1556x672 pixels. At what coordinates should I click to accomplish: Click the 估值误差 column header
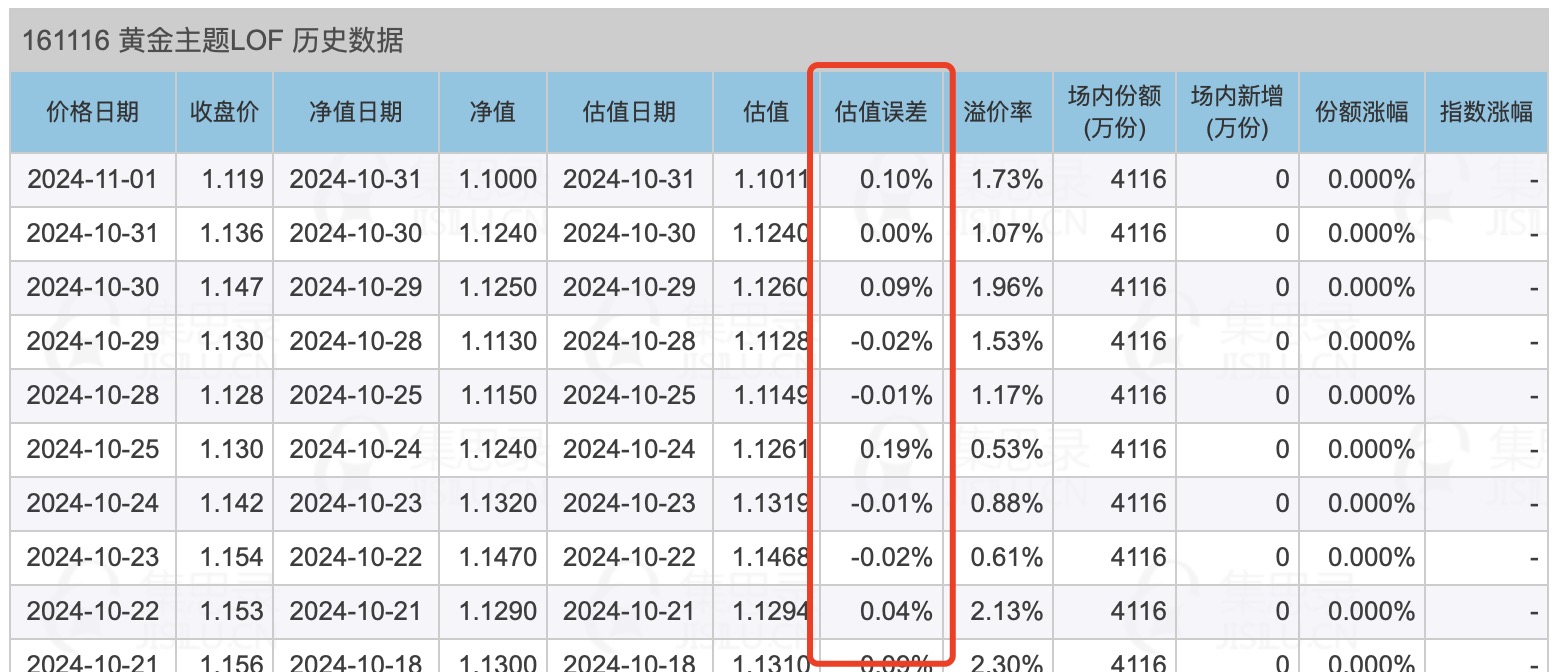point(881,112)
